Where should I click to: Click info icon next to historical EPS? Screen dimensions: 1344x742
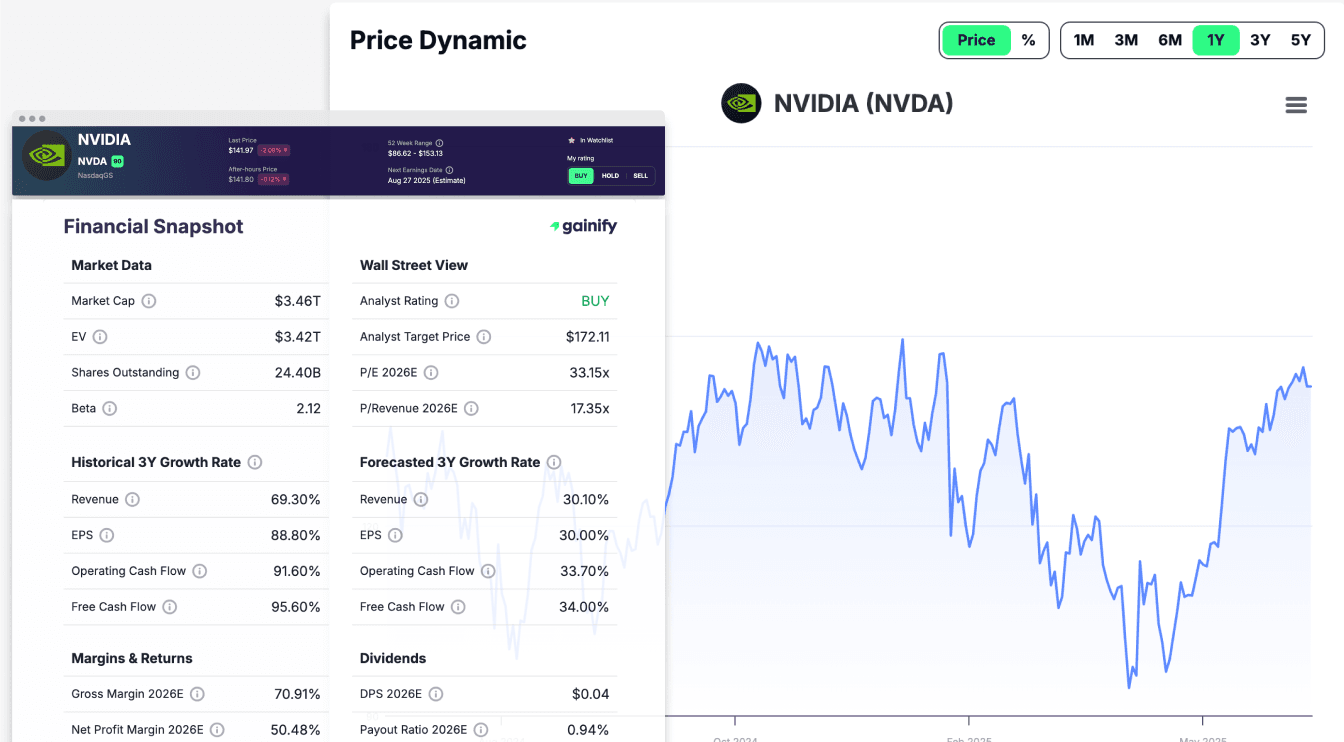point(107,535)
